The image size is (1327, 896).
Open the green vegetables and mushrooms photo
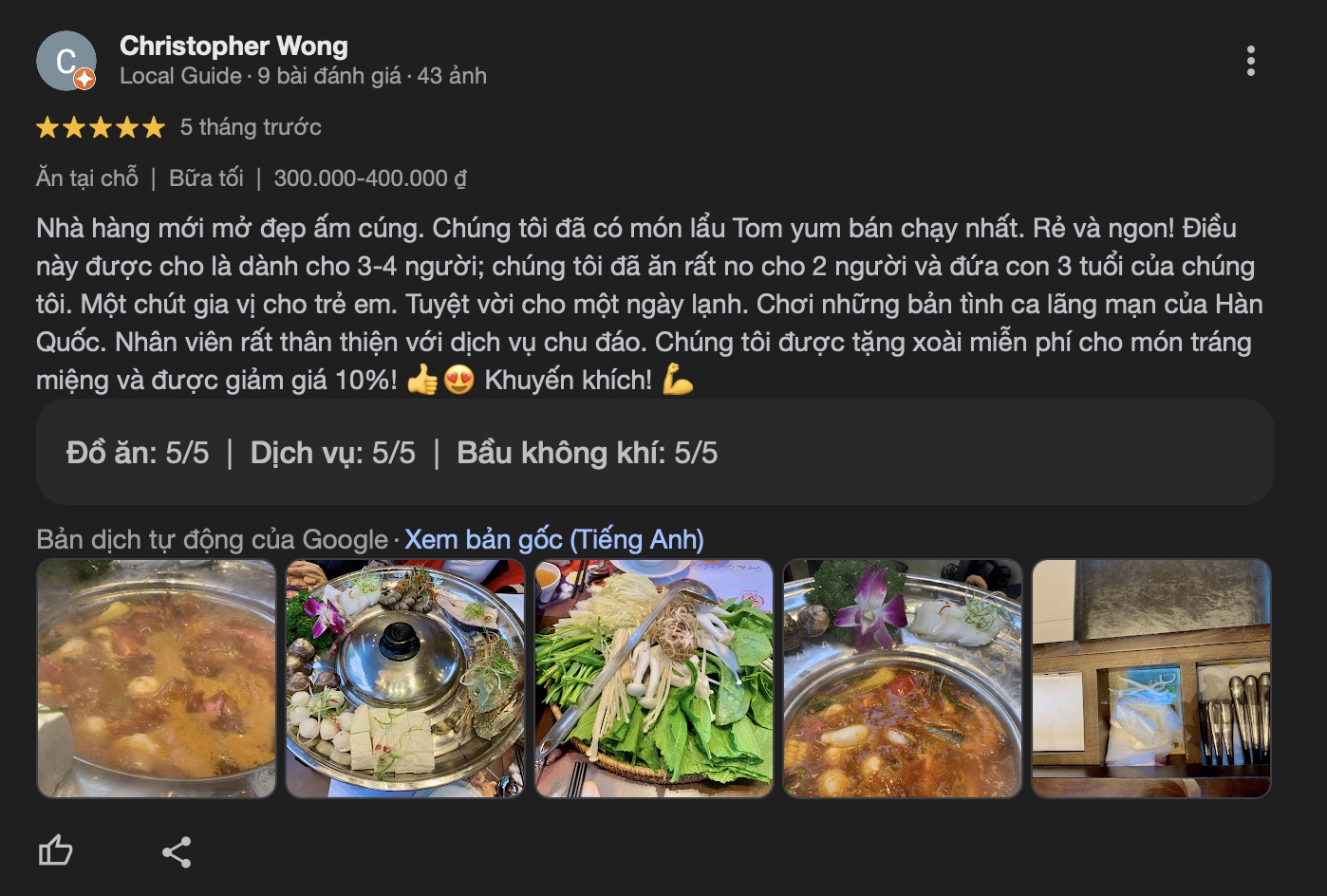(654, 679)
